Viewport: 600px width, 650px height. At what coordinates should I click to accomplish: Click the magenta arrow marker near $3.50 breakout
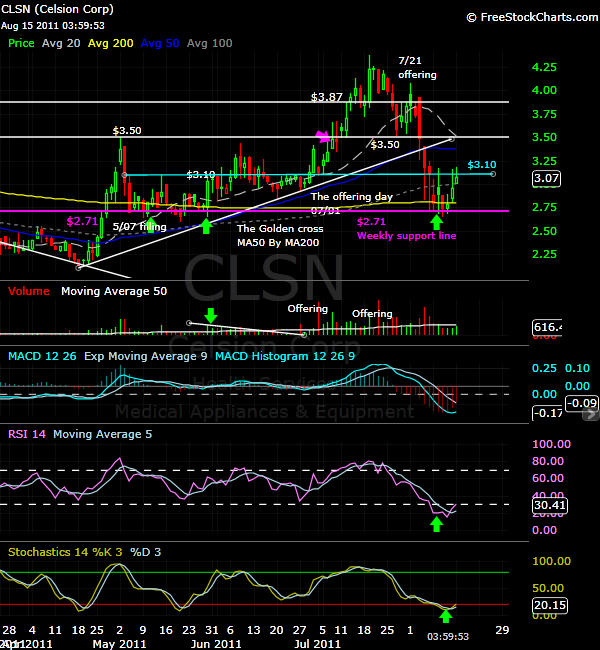(323, 136)
